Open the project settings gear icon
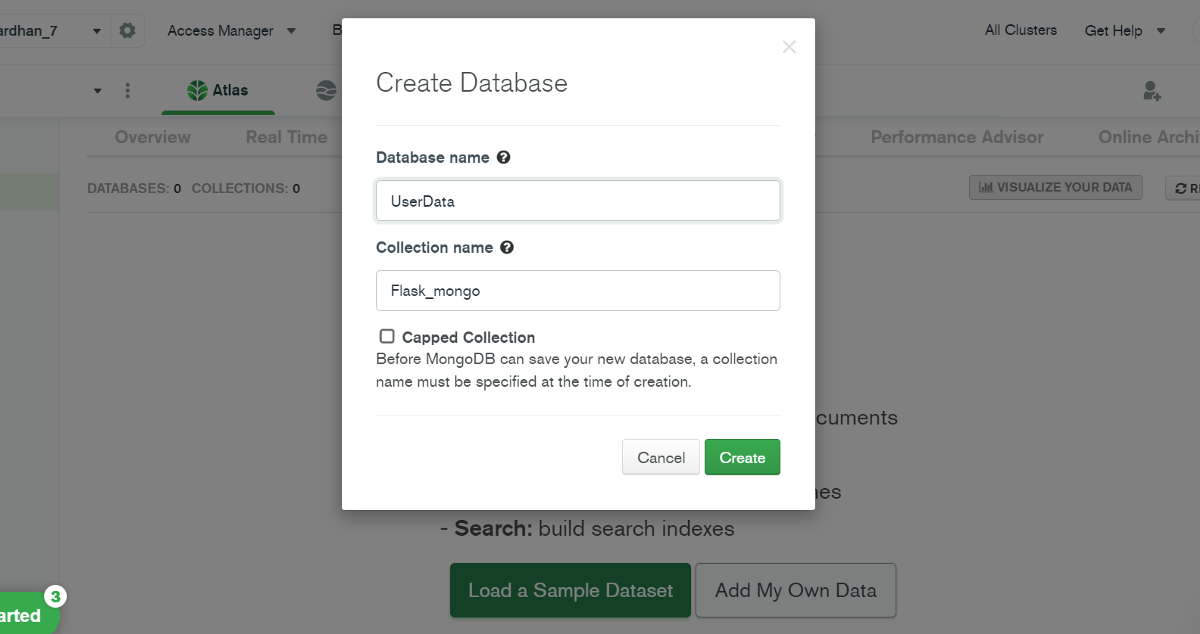 click(x=127, y=30)
